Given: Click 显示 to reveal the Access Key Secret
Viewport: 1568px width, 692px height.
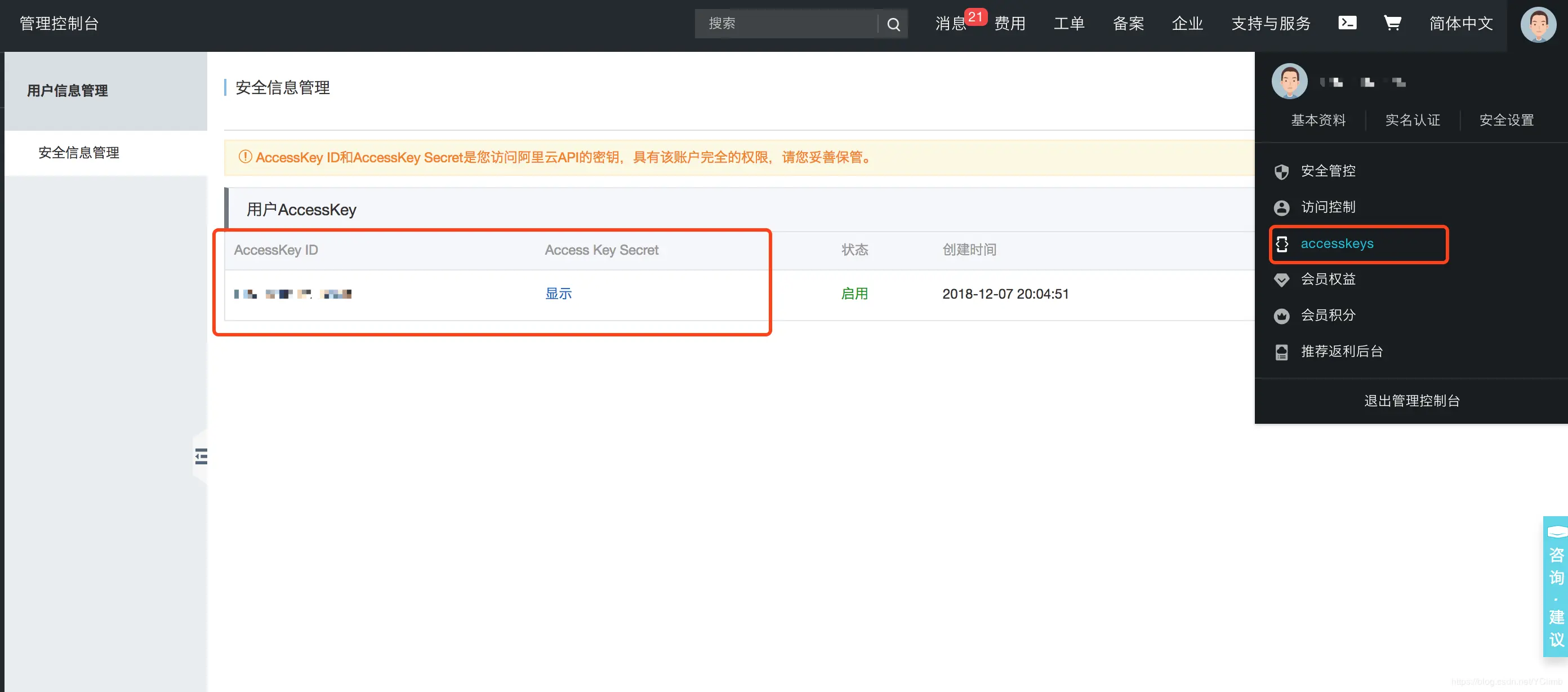Looking at the screenshot, I should click(x=558, y=294).
